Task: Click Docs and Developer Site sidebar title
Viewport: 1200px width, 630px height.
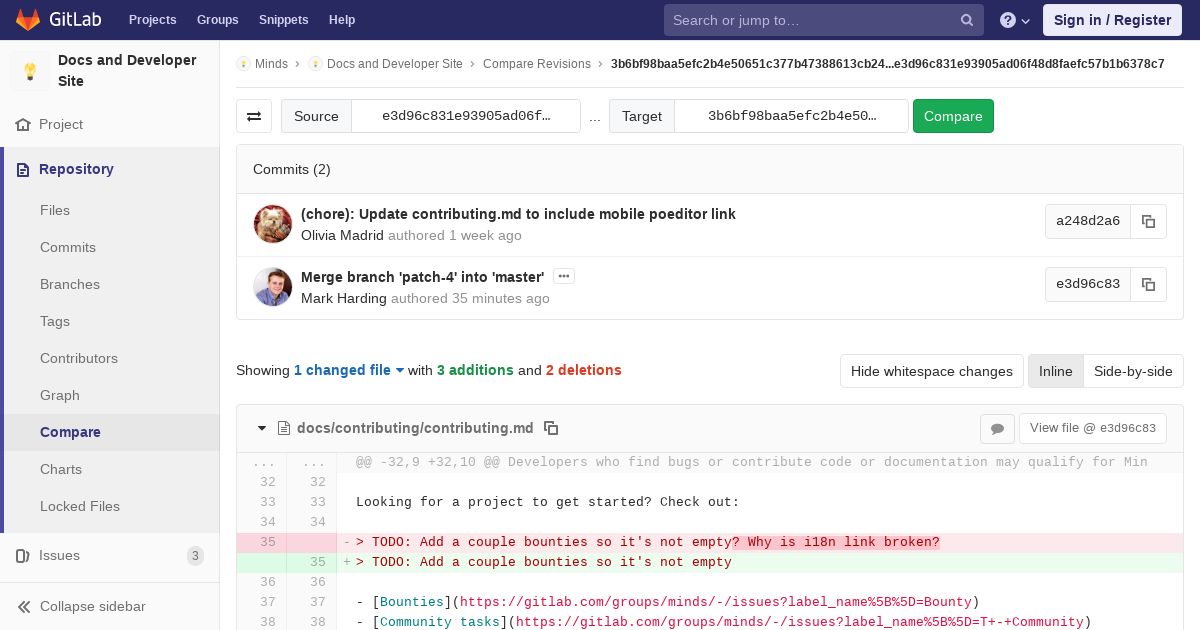Action: click(x=127, y=71)
